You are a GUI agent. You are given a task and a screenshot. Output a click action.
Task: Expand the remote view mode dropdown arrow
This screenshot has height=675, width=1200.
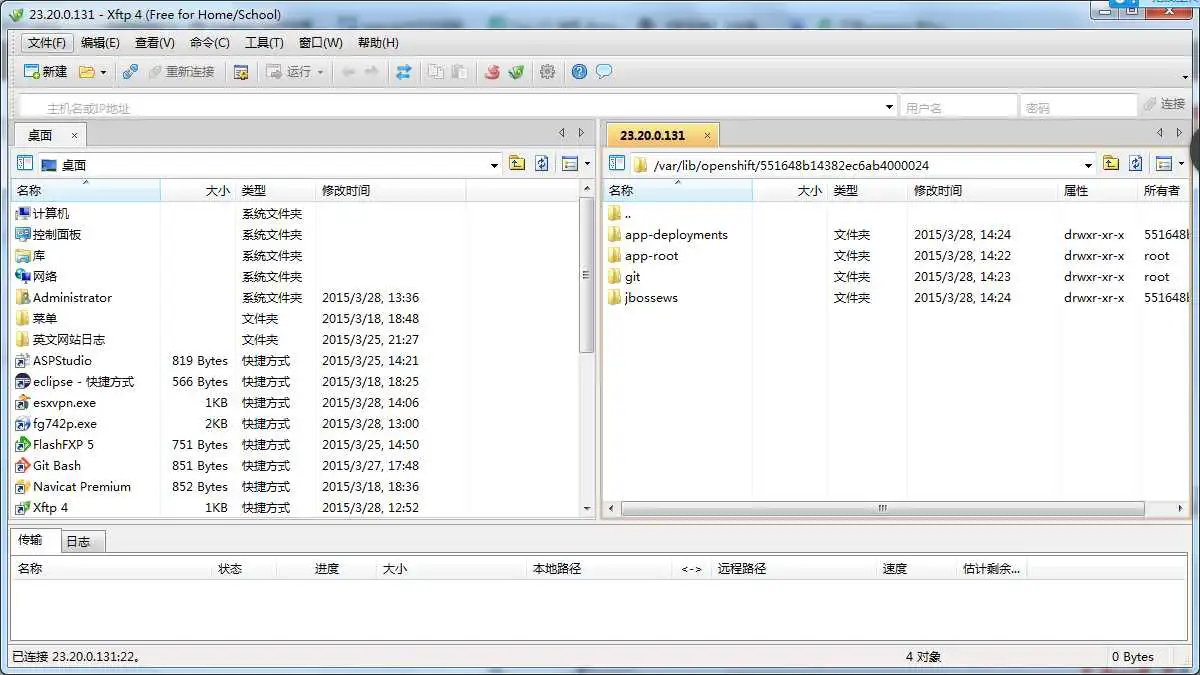point(1181,164)
